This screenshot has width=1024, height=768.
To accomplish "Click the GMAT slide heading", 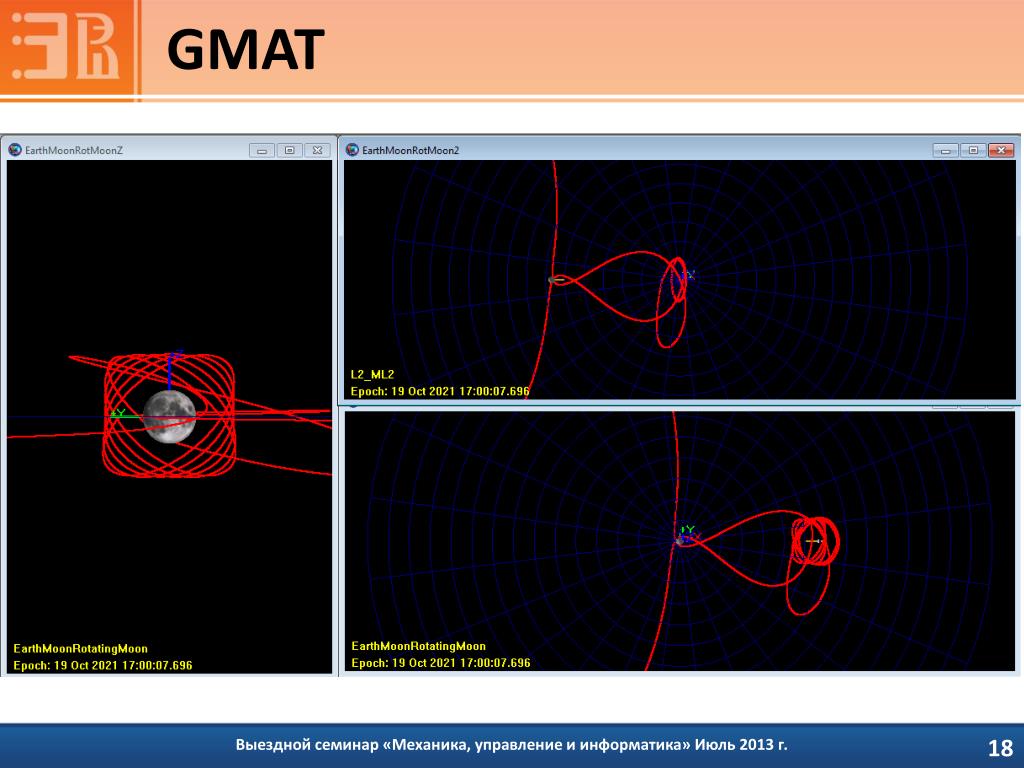I will 246,50.
